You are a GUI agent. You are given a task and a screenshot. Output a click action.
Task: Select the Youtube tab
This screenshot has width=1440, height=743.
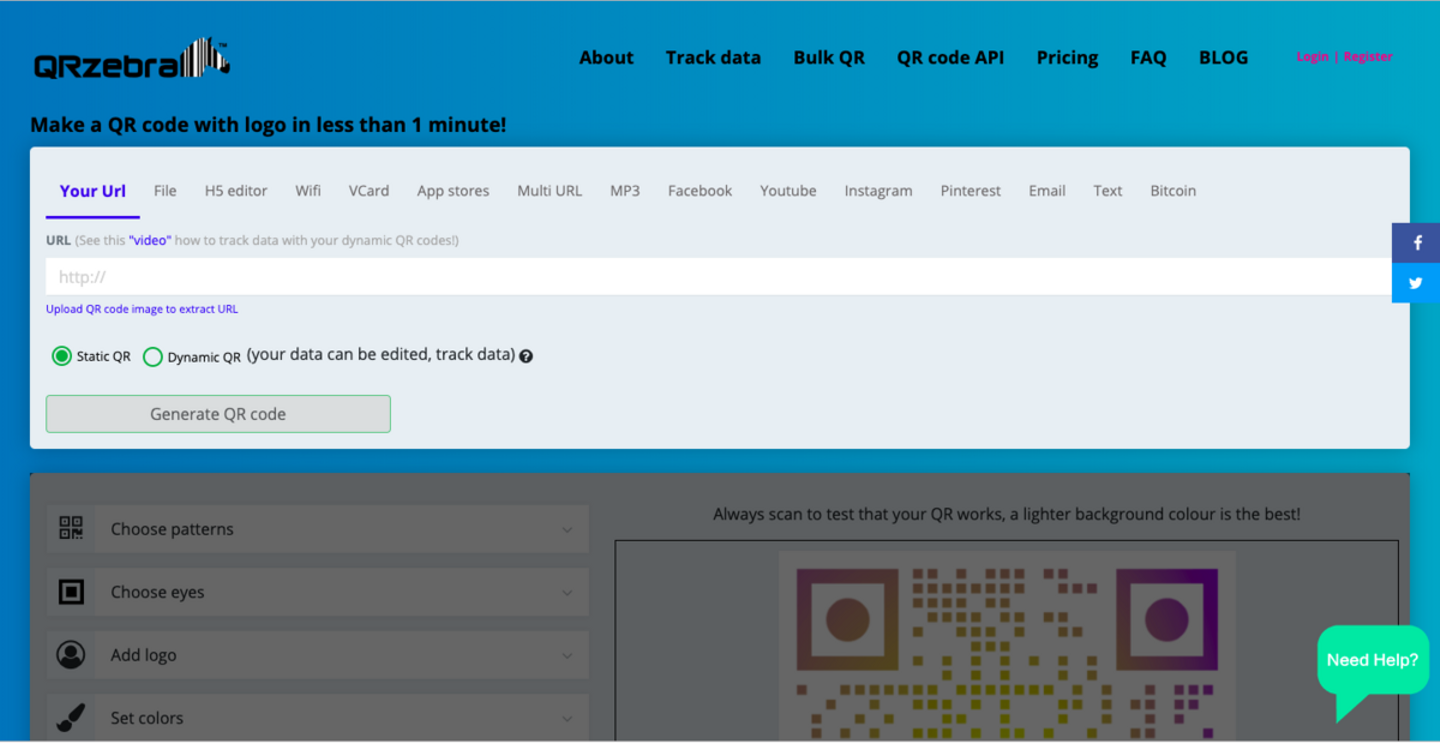pos(788,191)
